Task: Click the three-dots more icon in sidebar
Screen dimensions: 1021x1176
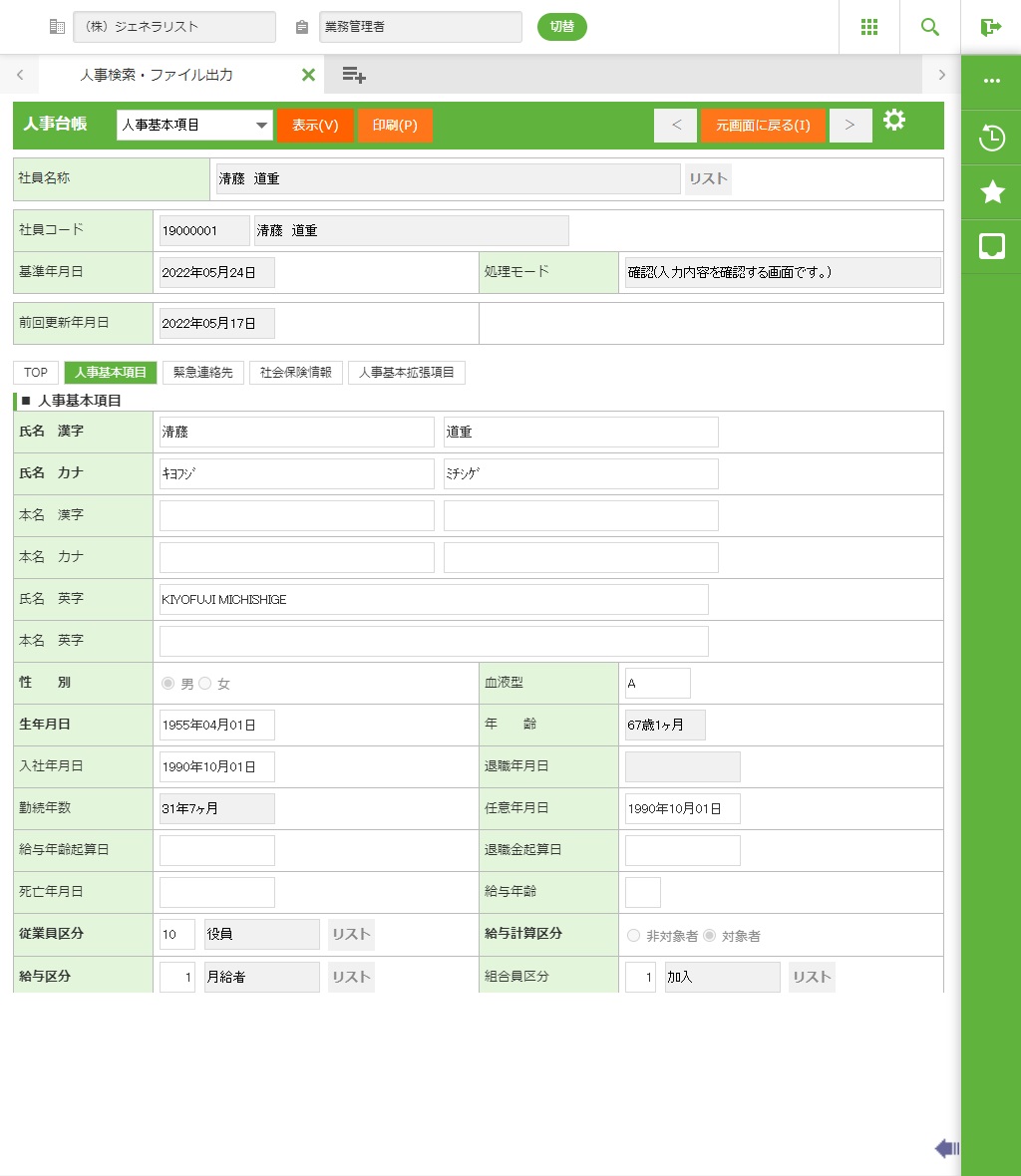Action: (x=992, y=82)
